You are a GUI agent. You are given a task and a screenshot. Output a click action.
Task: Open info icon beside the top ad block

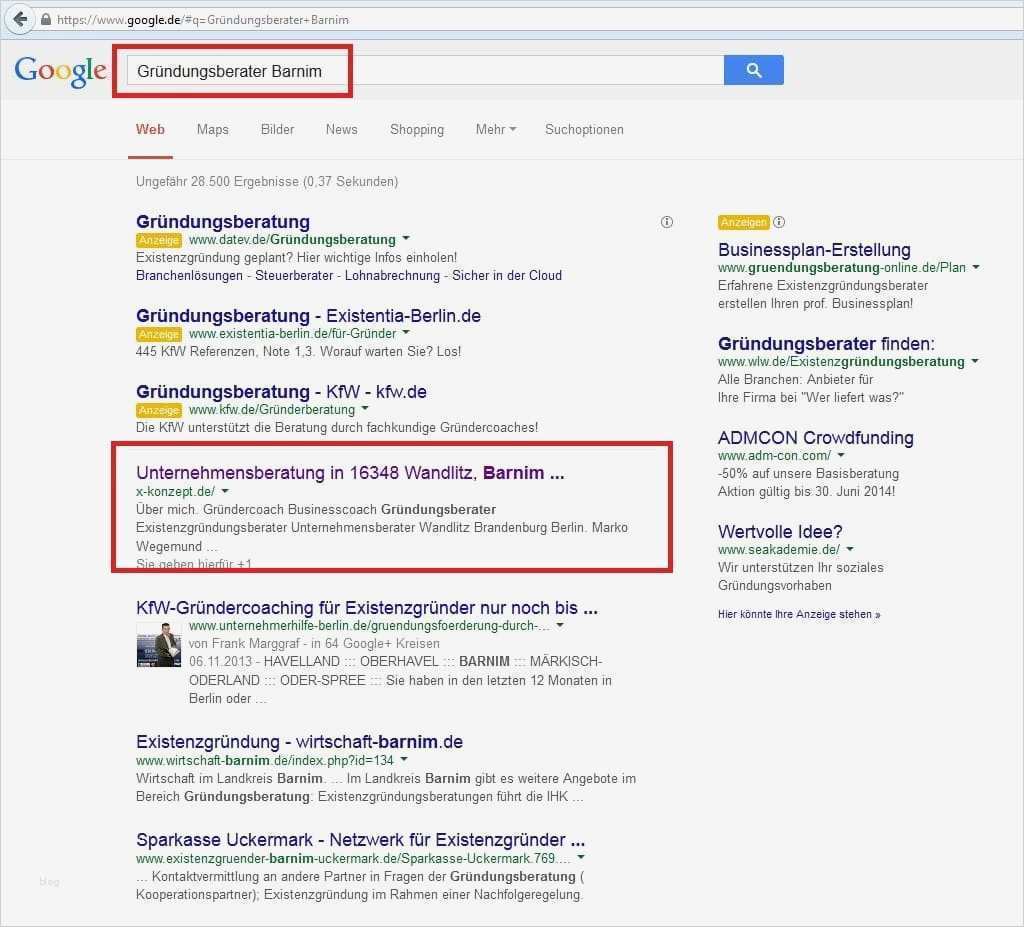[x=667, y=222]
